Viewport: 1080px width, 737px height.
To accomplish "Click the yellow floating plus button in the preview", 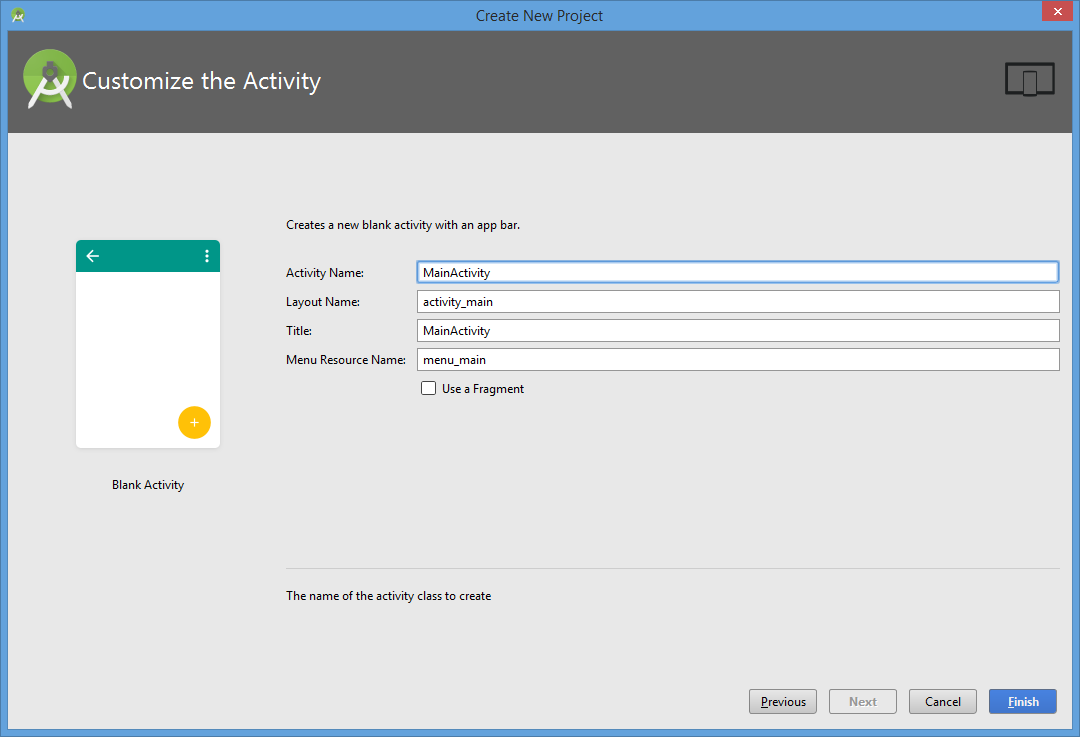I will [x=194, y=422].
